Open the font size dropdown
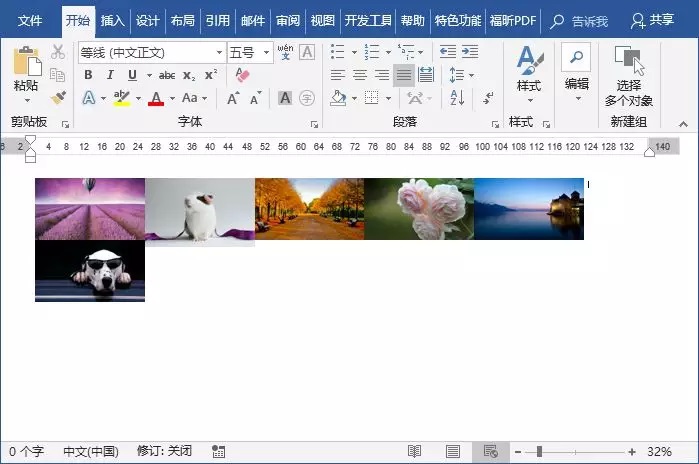699x464 pixels. tap(266, 53)
